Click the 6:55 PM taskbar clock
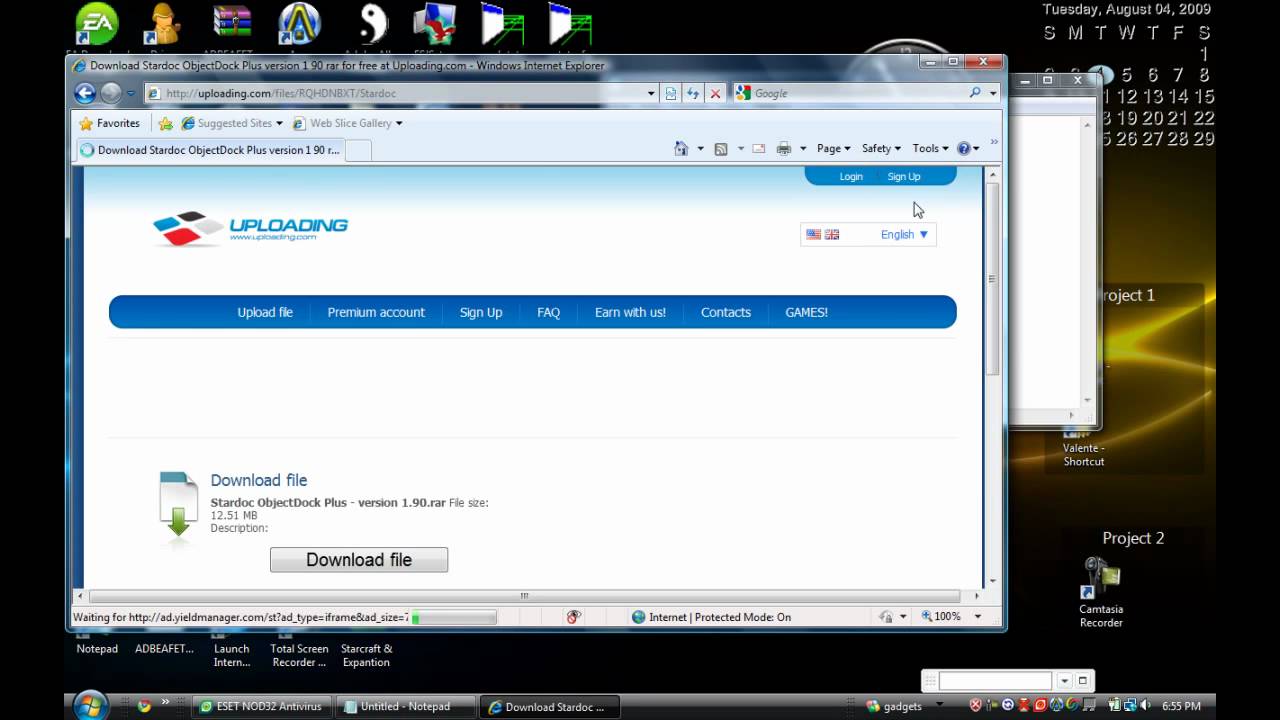 coord(1180,706)
